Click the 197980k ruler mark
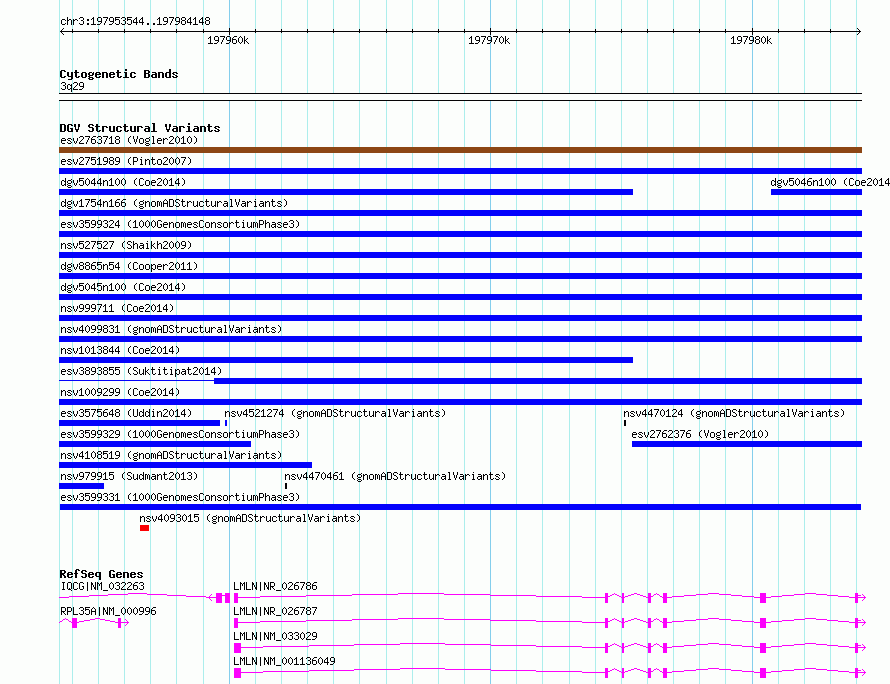This screenshot has height=684, width=890. [x=750, y=40]
